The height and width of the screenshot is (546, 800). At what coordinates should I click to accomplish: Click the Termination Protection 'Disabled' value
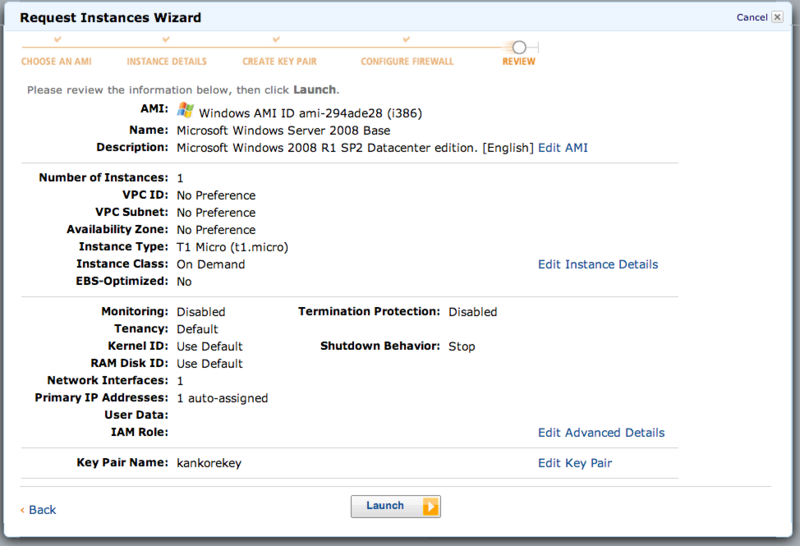[473, 312]
